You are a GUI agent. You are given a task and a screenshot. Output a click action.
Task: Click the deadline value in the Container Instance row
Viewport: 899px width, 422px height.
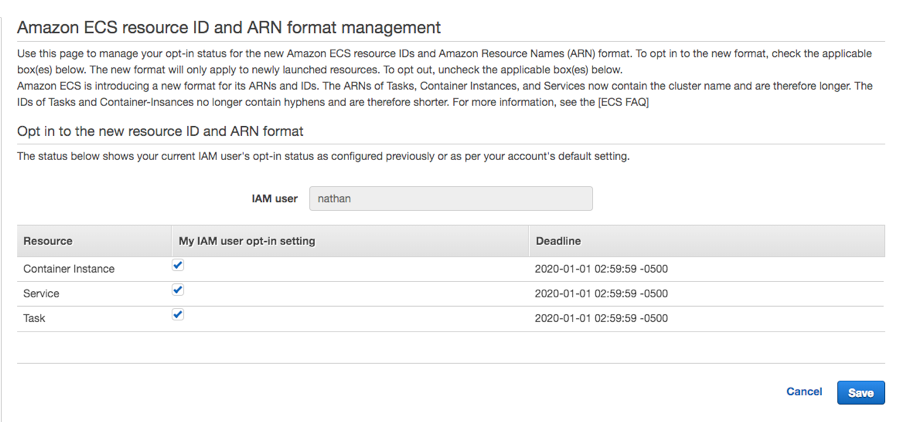click(x=601, y=269)
